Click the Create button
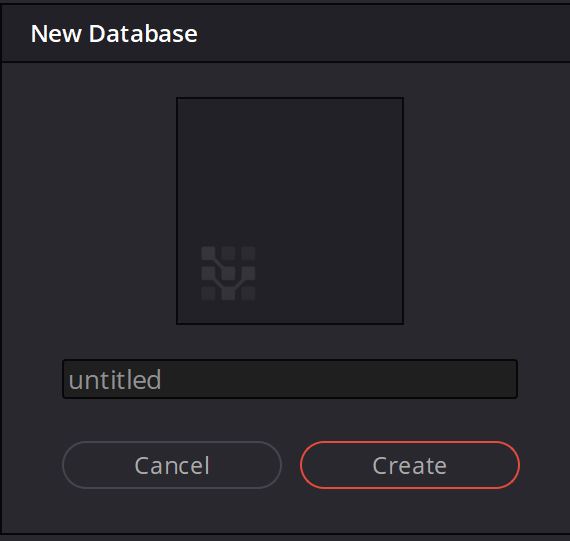Screen dimensions: 570x541 (410, 465)
